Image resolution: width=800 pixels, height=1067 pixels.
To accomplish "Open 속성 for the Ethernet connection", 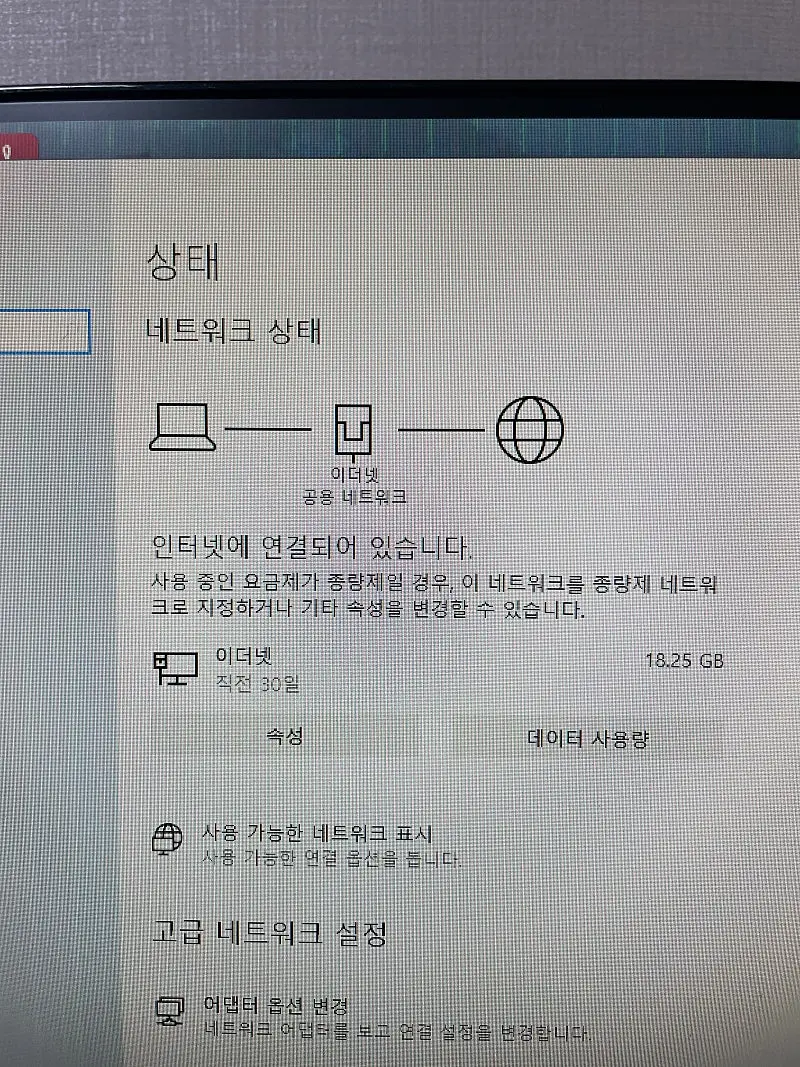I will pyautogui.click(x=283, y=737).
